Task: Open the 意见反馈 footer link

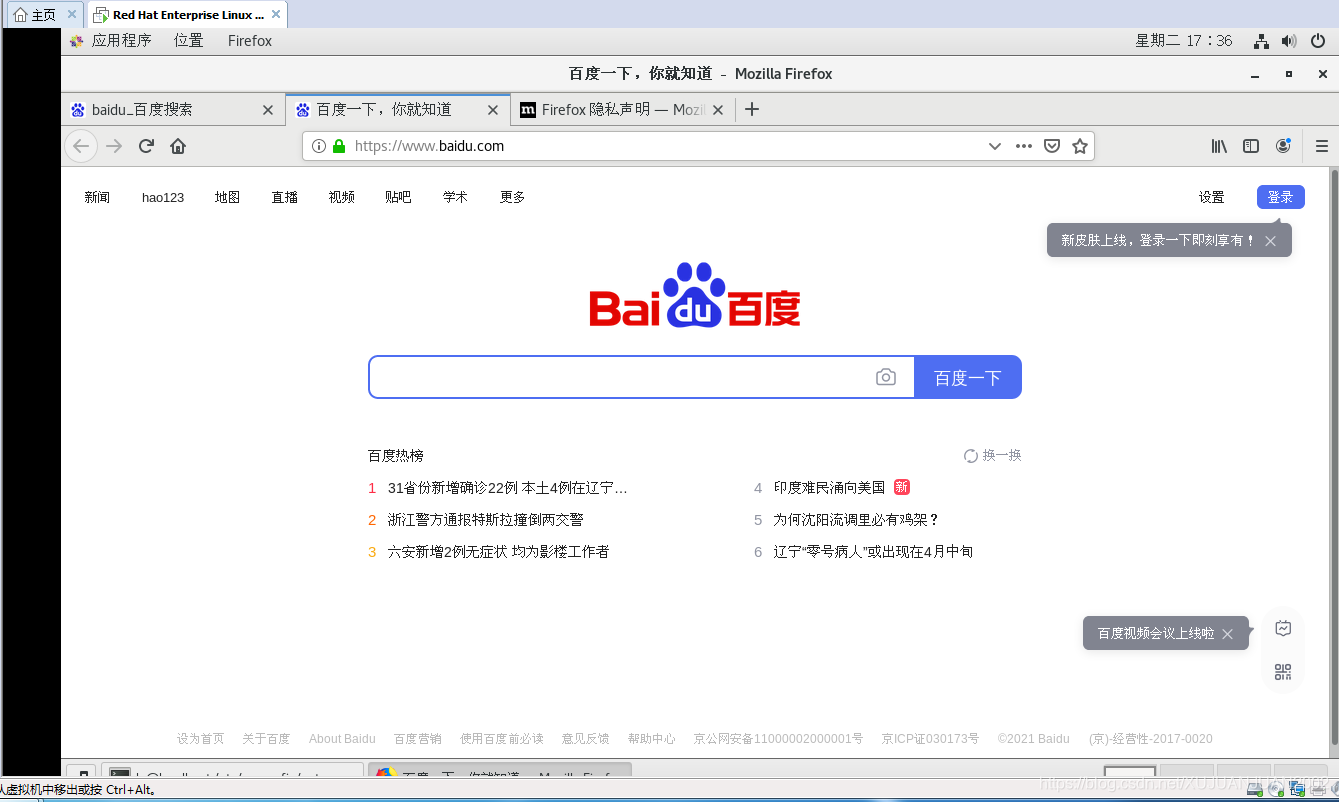Action: coord(585,739)
